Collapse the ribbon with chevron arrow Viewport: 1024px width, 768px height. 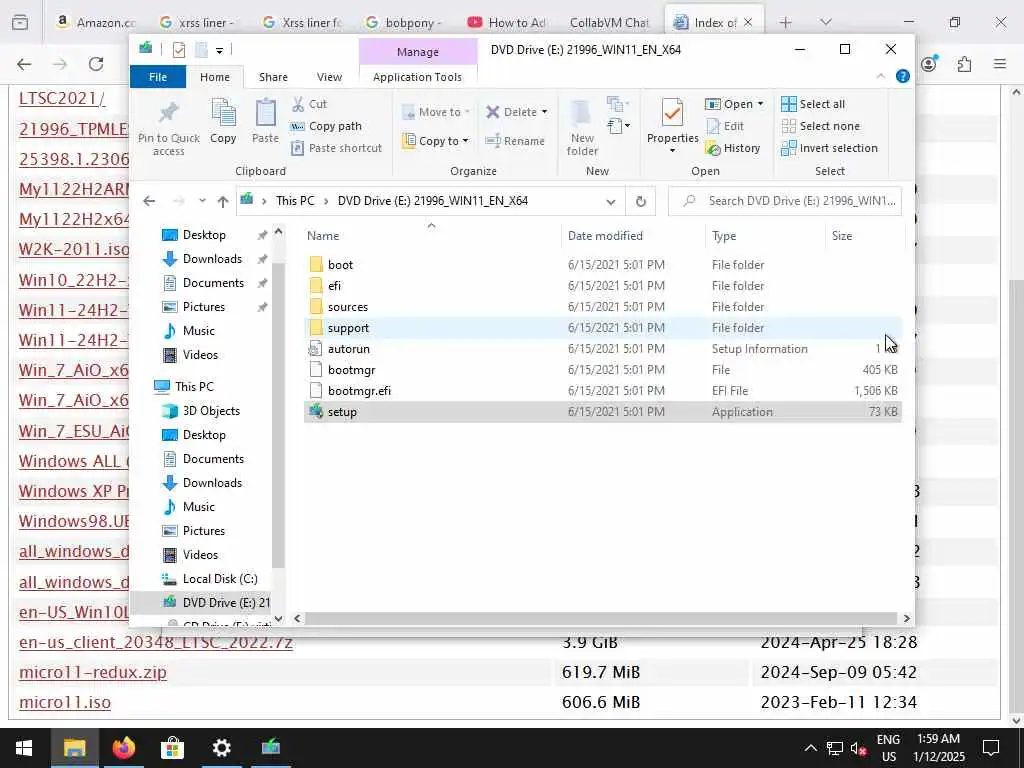880,76
